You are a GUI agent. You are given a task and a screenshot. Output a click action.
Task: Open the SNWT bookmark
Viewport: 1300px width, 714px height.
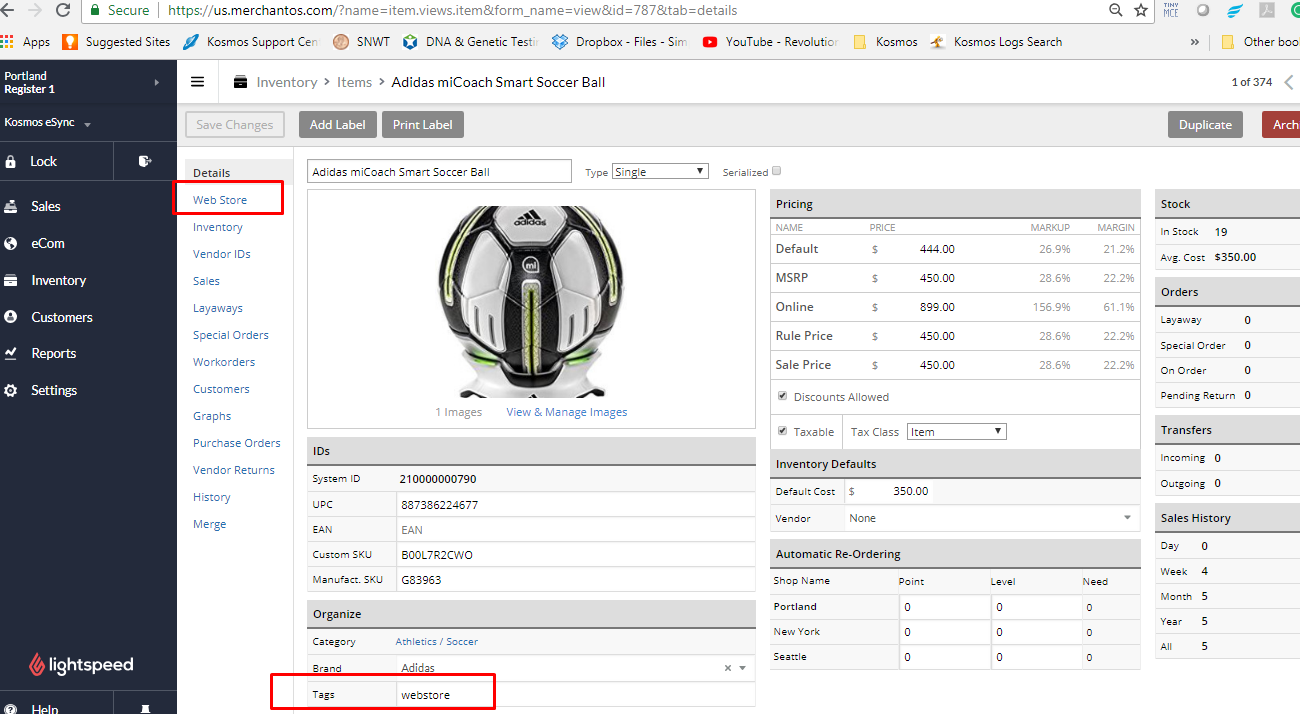pos(362,42)
